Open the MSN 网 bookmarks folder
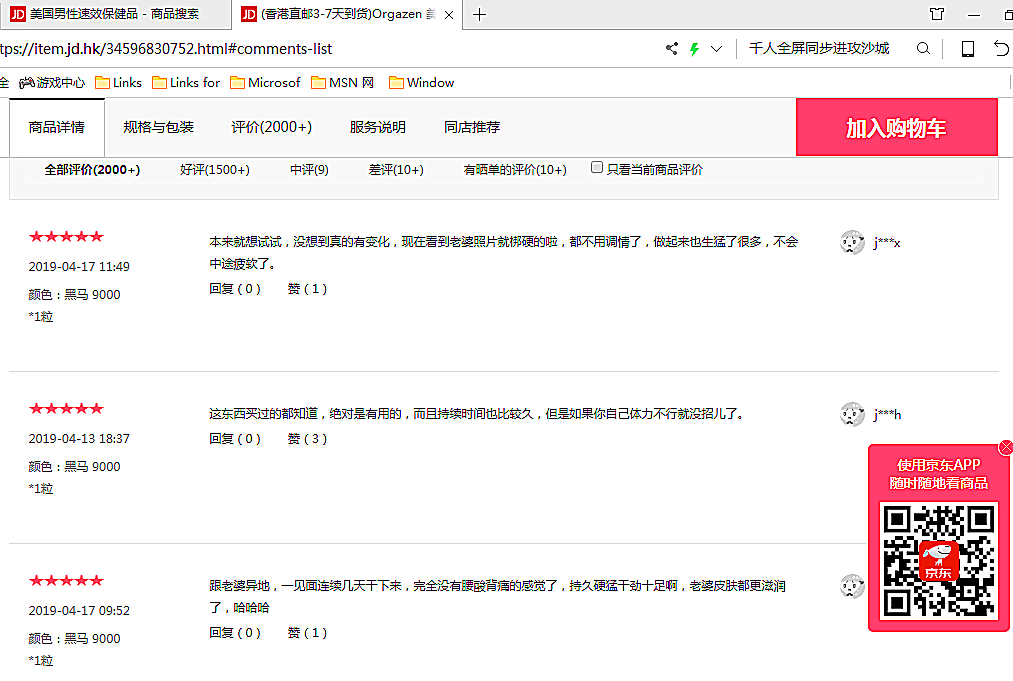The width and height of the screenshot is (1013, 681). click(342, 83)
